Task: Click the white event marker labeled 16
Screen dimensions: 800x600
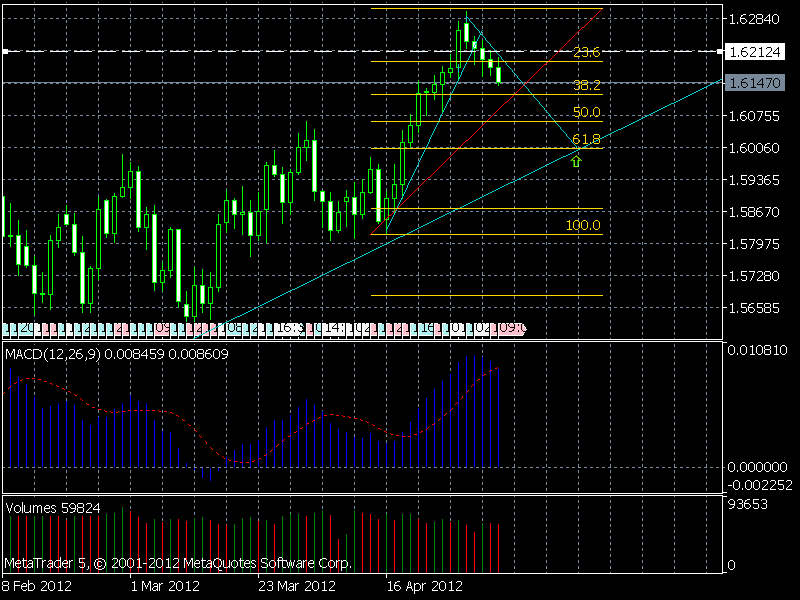Action: click(x=289, y=329)
